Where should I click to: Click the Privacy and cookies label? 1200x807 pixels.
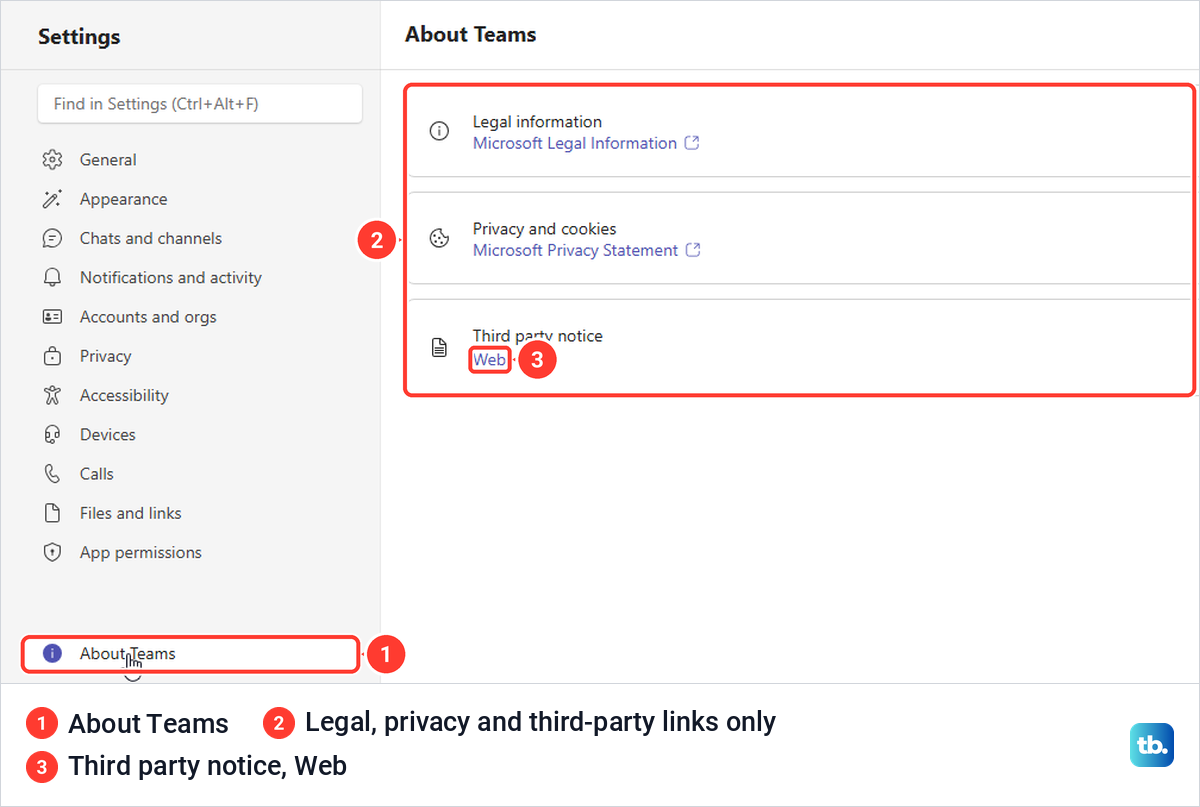(545, 229)
